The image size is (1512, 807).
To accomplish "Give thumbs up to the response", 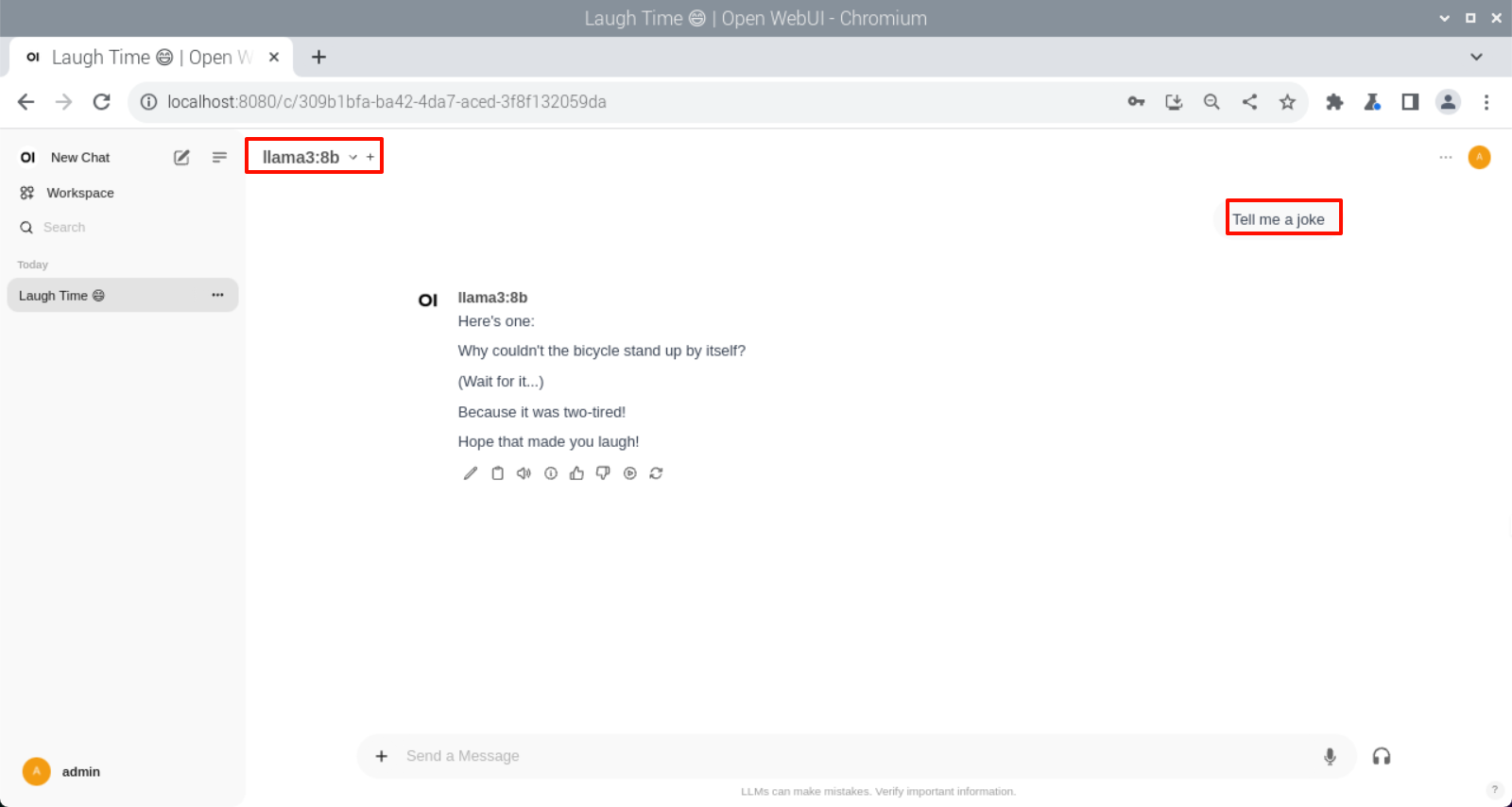I will click(576, 473).
